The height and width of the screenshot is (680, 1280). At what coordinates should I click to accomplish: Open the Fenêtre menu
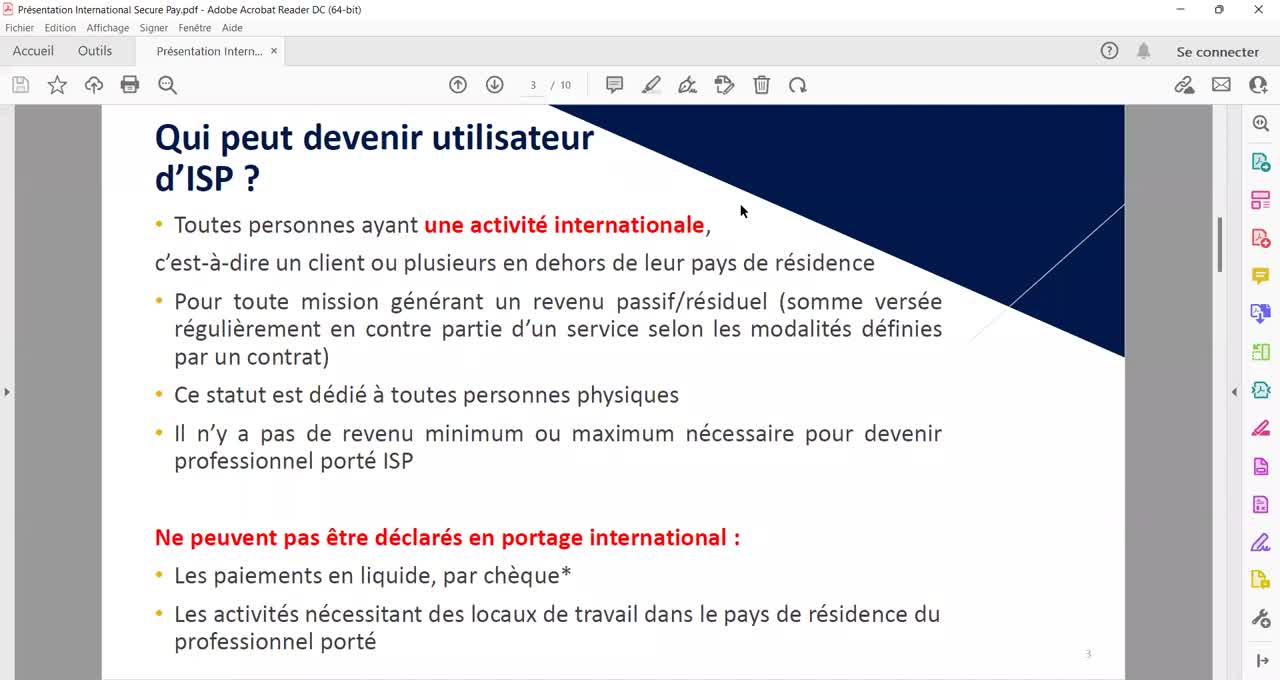194,28
